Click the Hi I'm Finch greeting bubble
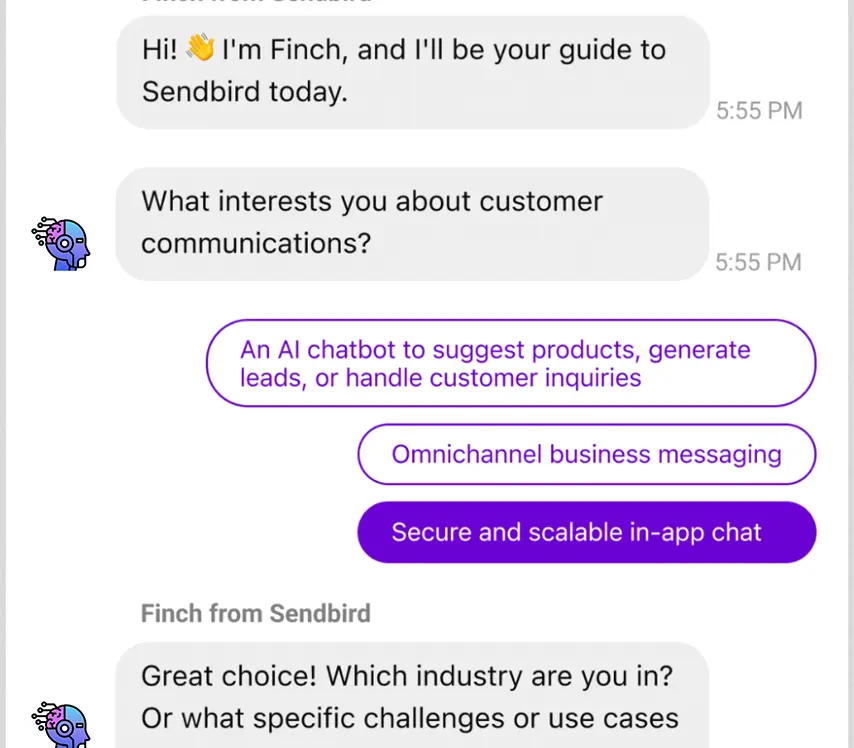Image resolution: width=854 pixels, height=748 pixels. [412, 71]
